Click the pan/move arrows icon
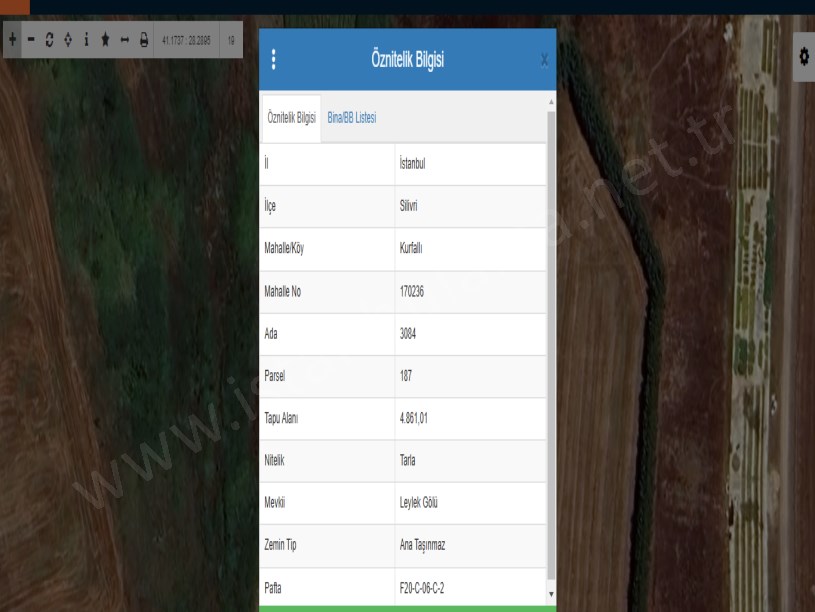This screenshot has height=612, width=815. [68, 40]
